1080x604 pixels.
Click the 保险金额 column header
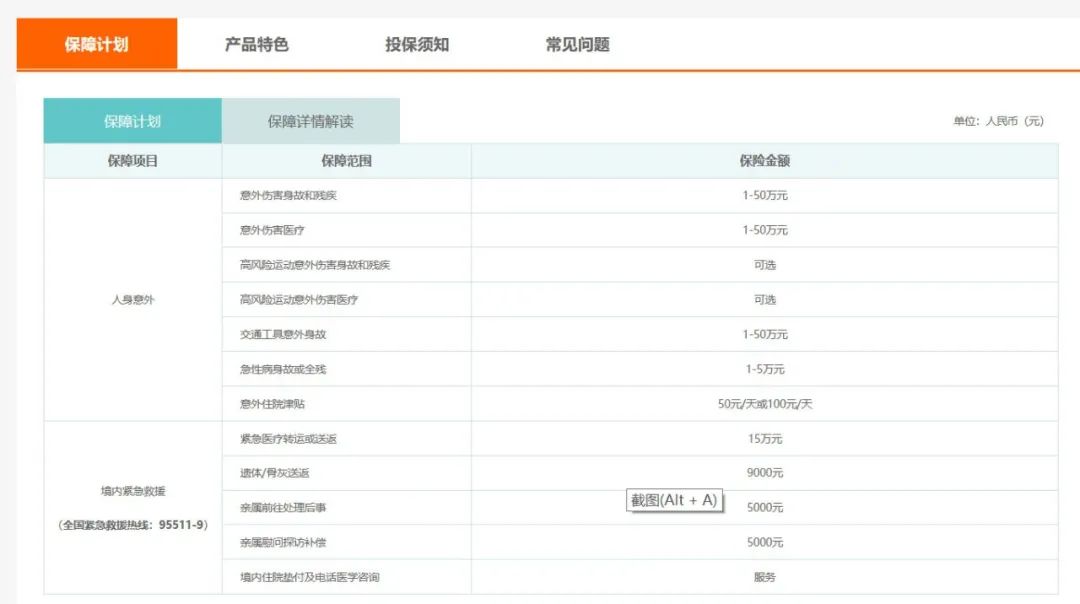pyautogui.click(x=765, y=160)
